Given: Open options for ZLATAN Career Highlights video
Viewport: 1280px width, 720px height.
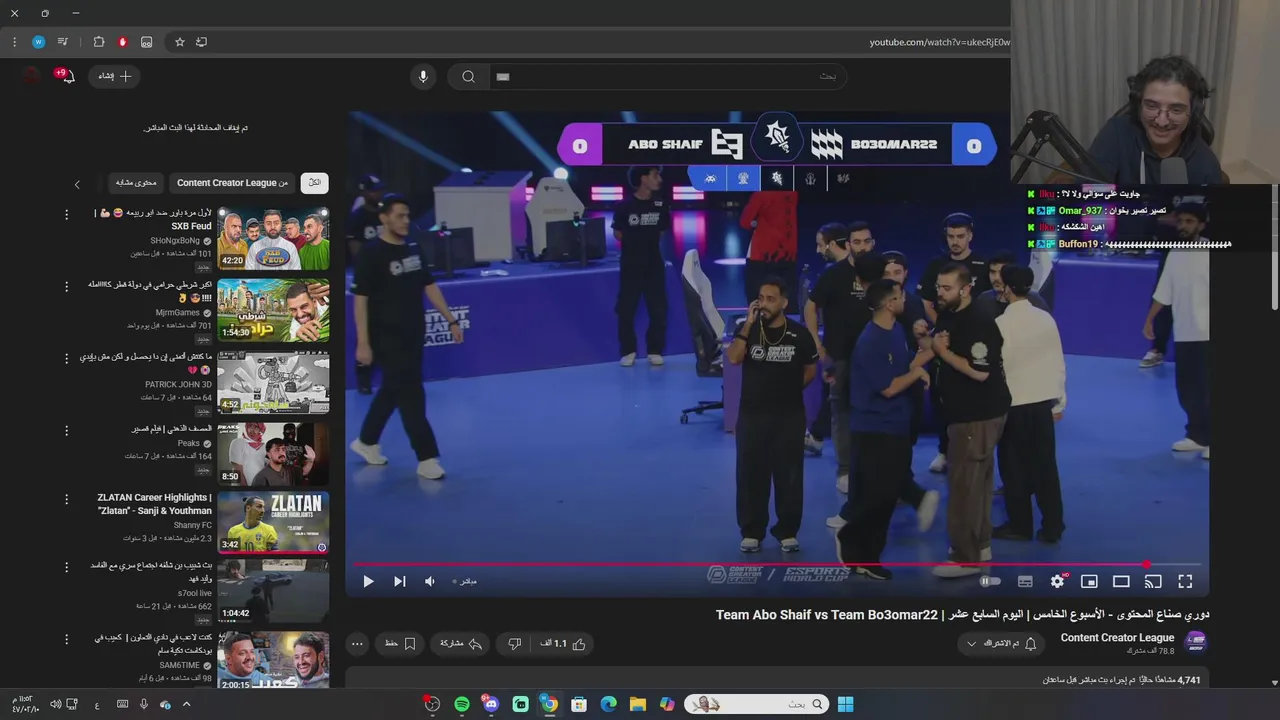Looking at the screenshot, I should coord(67,498).
